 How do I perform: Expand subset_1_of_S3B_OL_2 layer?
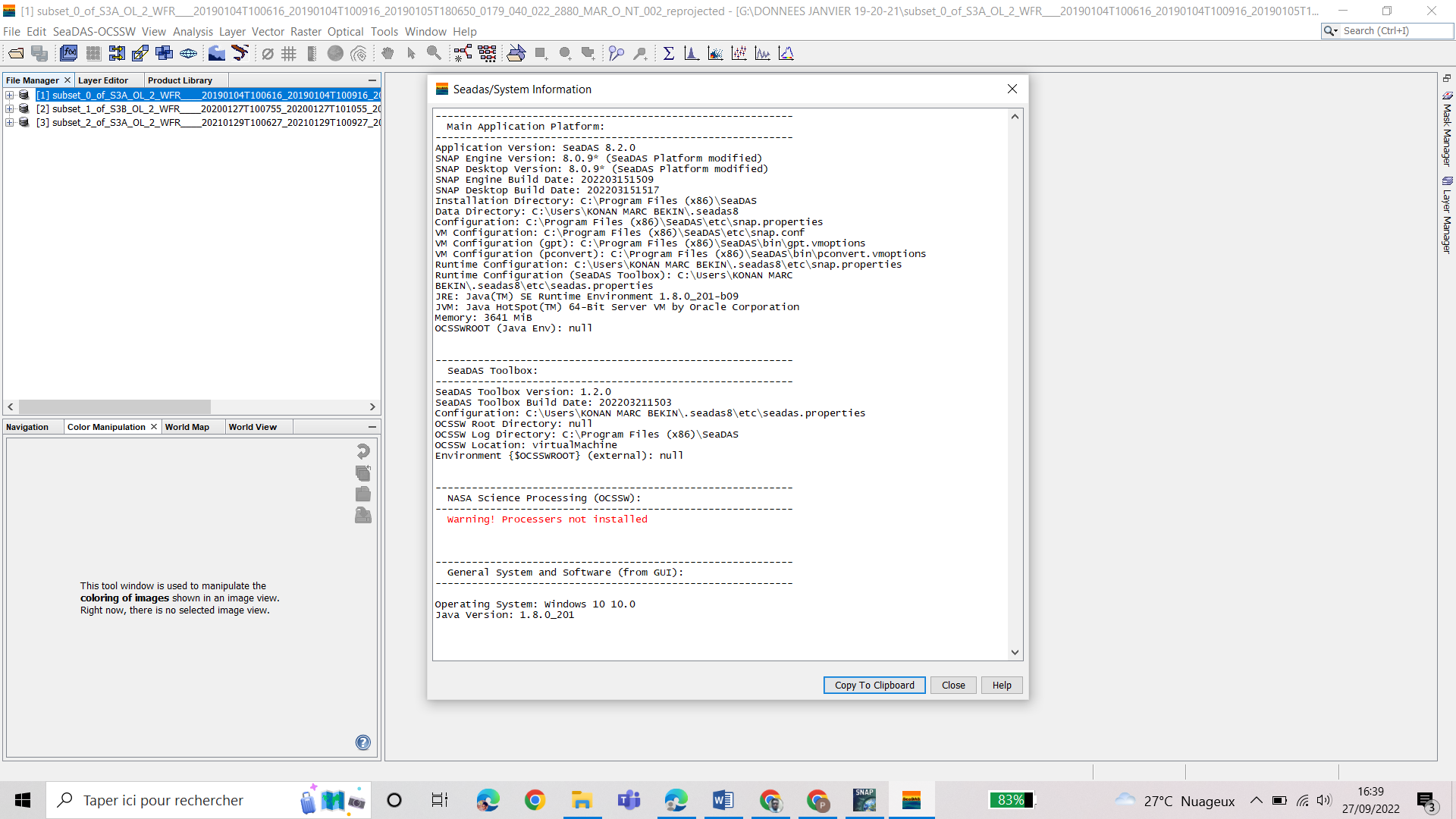coord(10,109)
